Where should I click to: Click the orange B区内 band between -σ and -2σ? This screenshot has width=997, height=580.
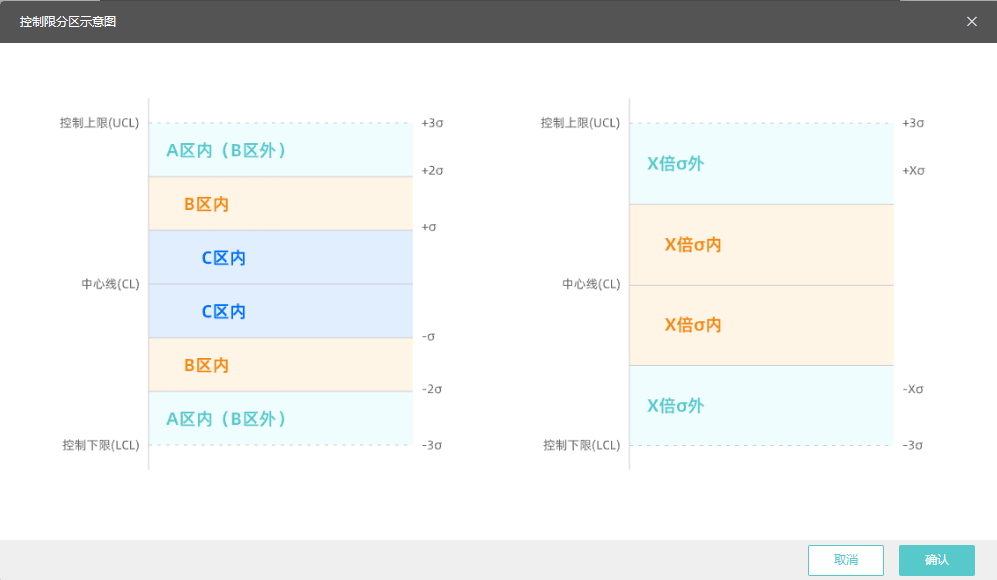point(281,365)
